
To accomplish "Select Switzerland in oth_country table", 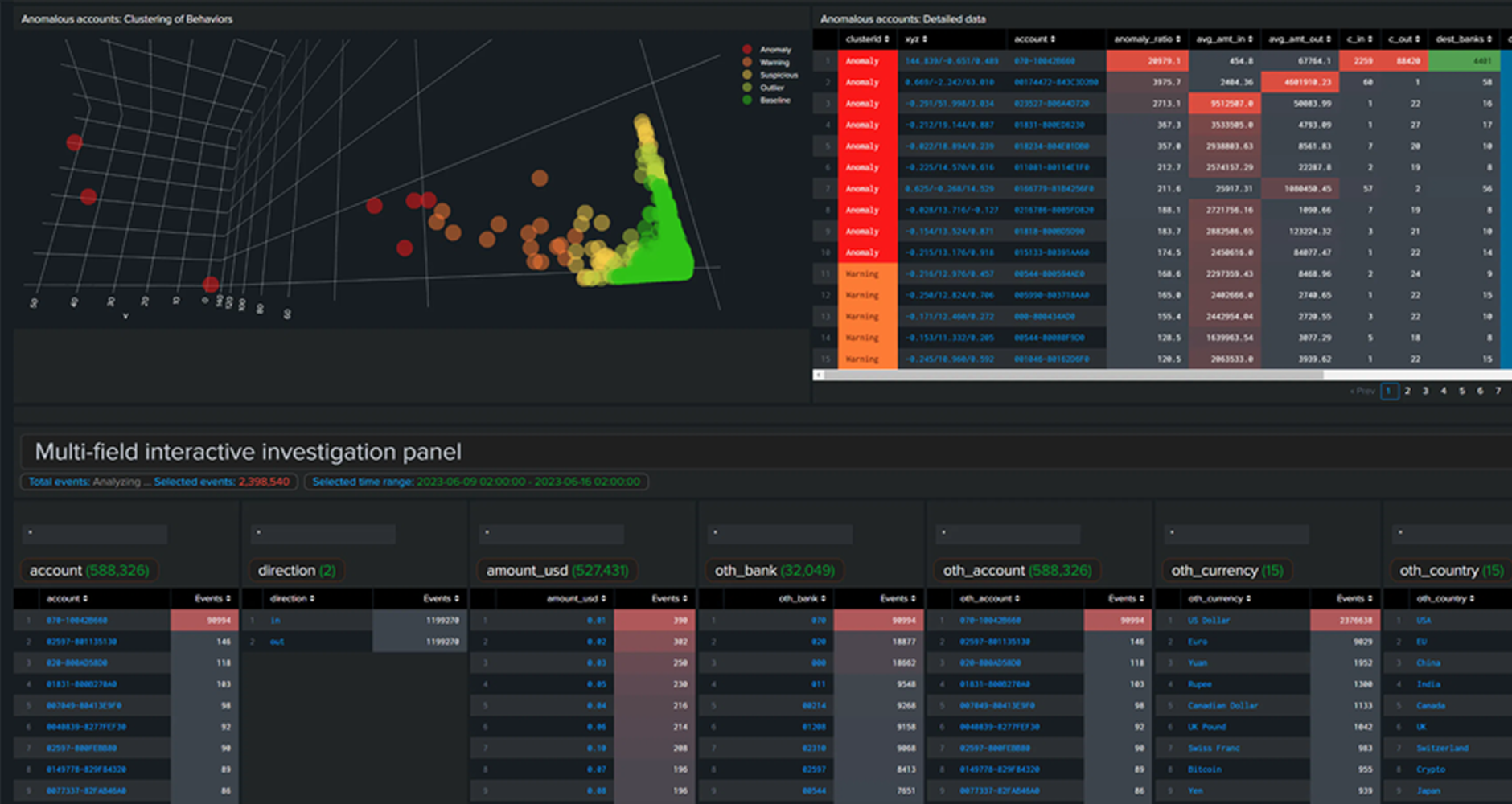I will coord(1442,748).
